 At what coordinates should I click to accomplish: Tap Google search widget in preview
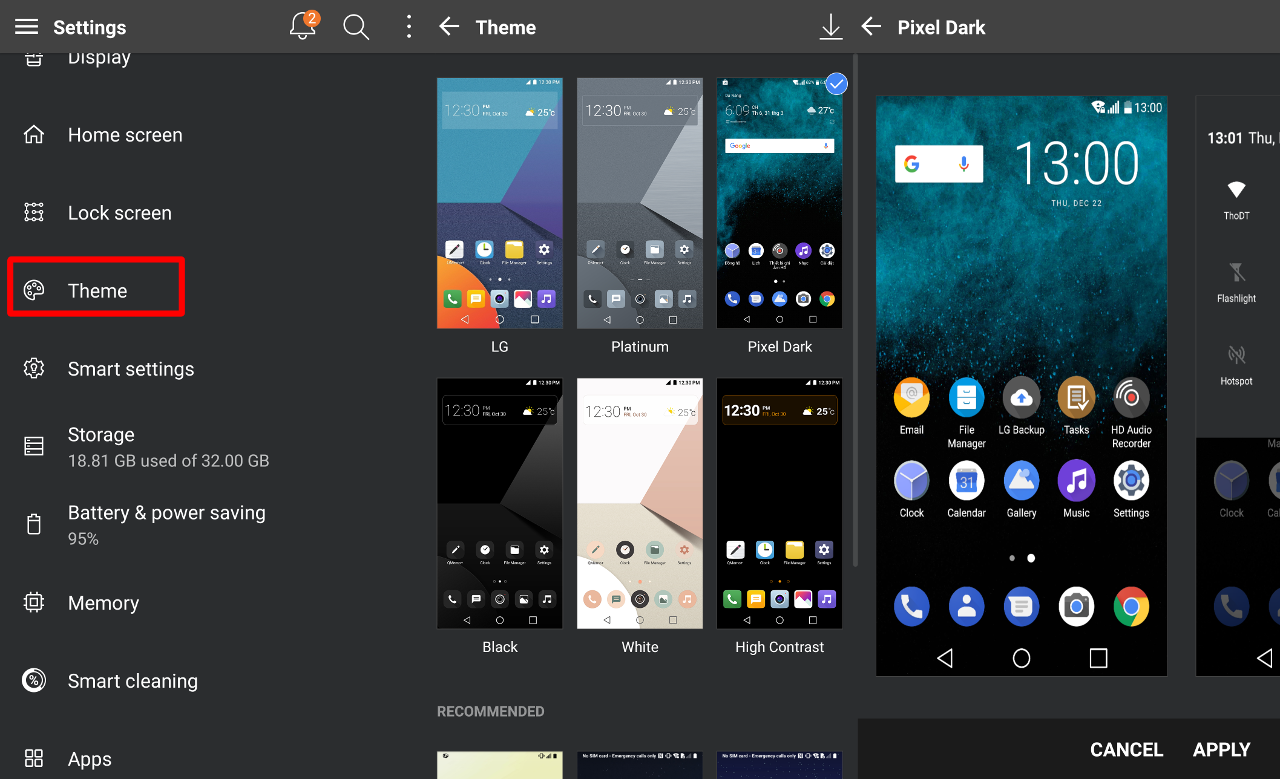939,164
